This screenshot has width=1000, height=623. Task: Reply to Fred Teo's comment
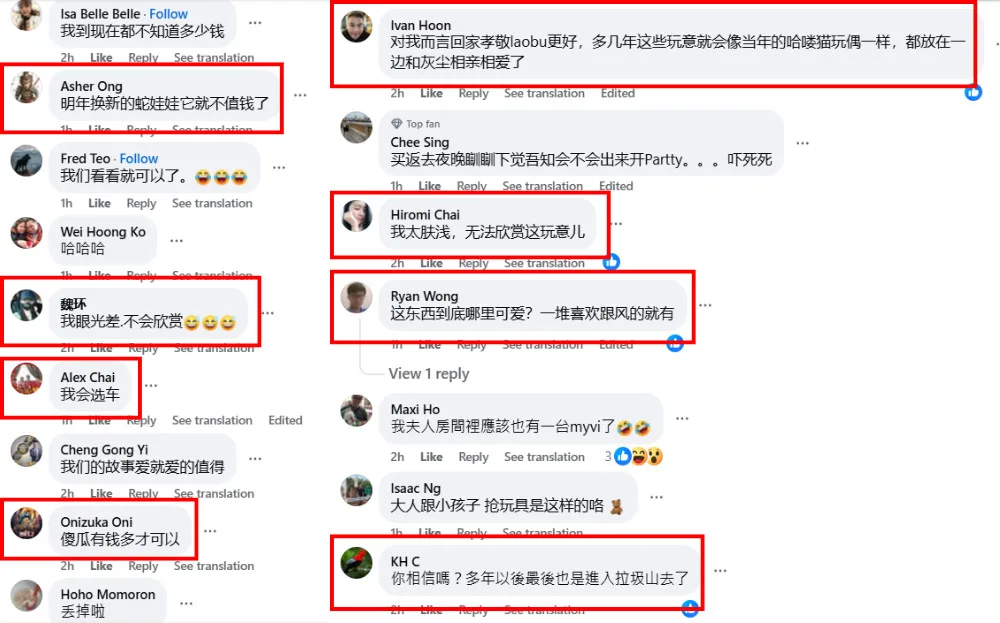(x=141, y=203)
